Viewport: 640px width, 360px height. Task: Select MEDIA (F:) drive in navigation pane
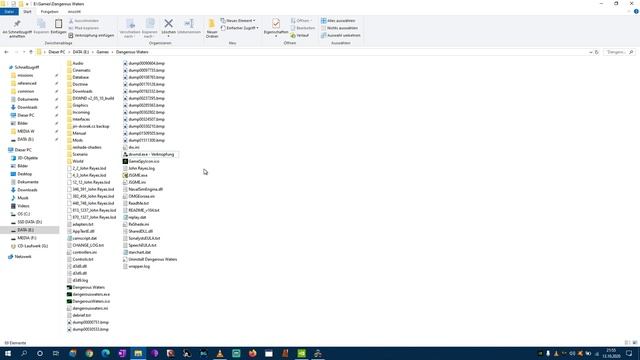click(27, 238)
